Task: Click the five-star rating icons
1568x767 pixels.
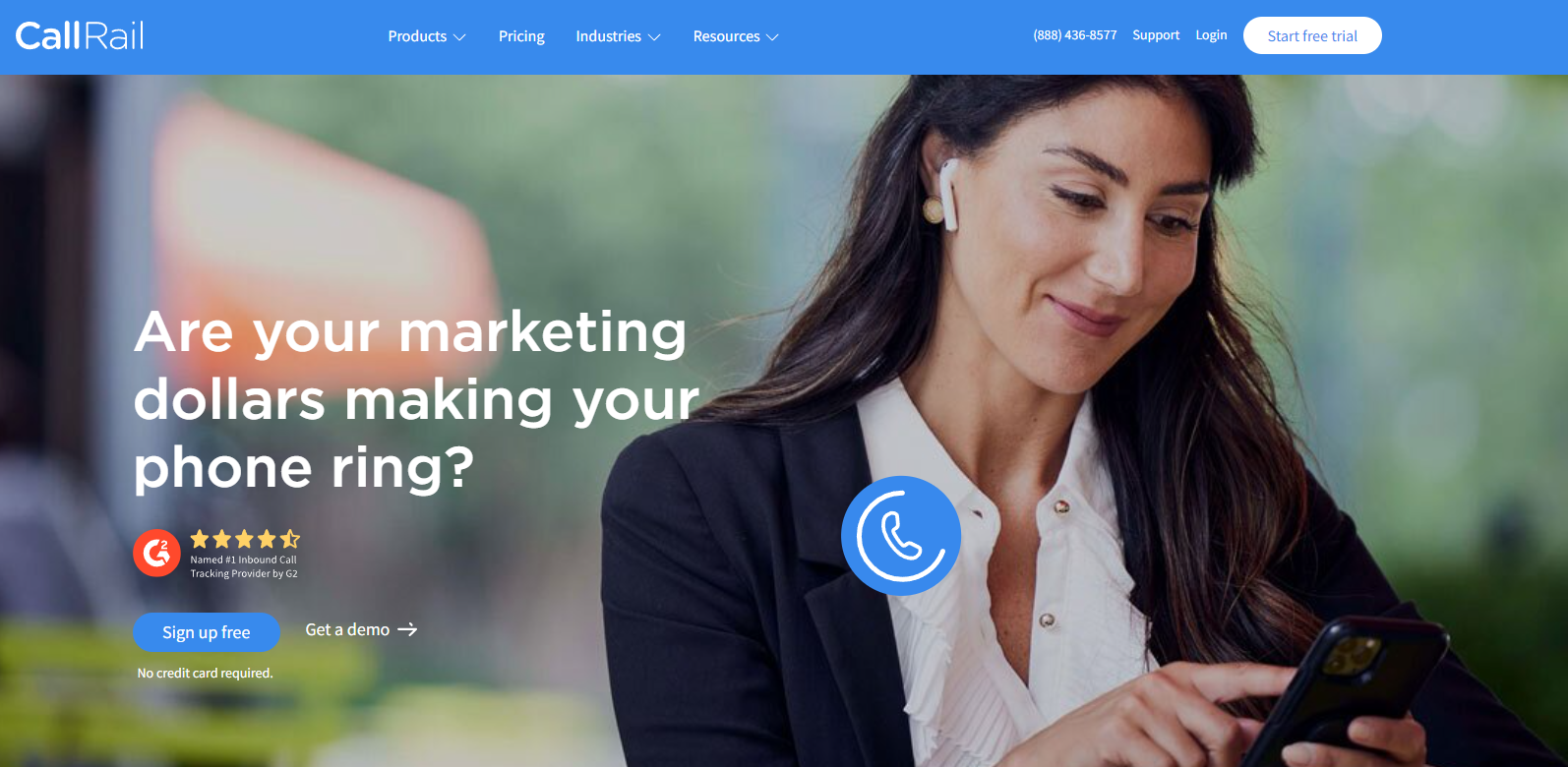Action: 245,539
